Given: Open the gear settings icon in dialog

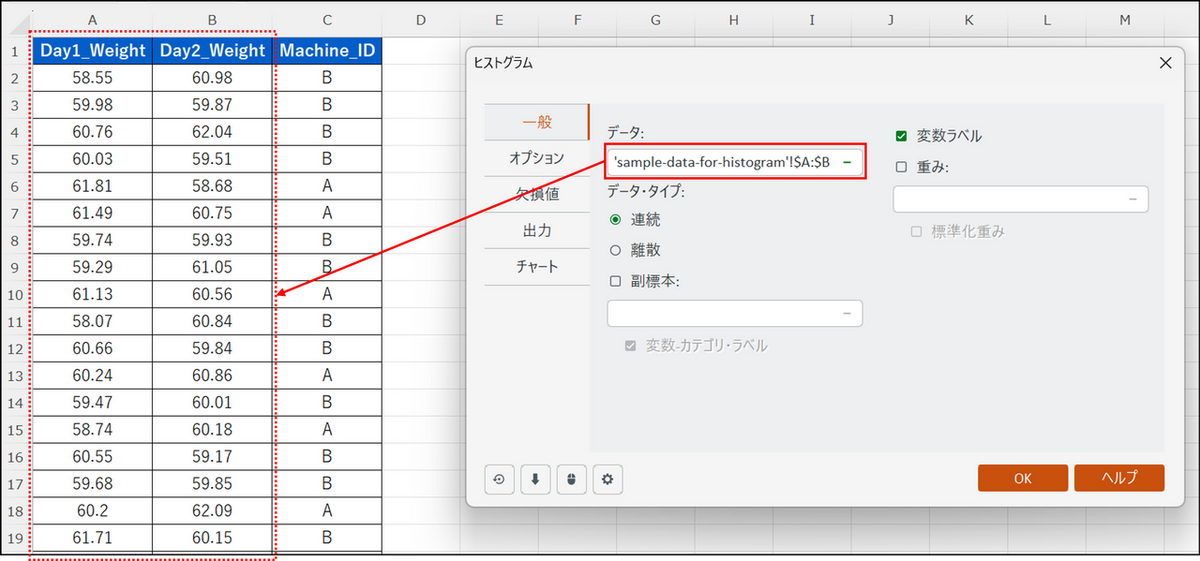Looking at the screenshot, I should tap(607, 479).
